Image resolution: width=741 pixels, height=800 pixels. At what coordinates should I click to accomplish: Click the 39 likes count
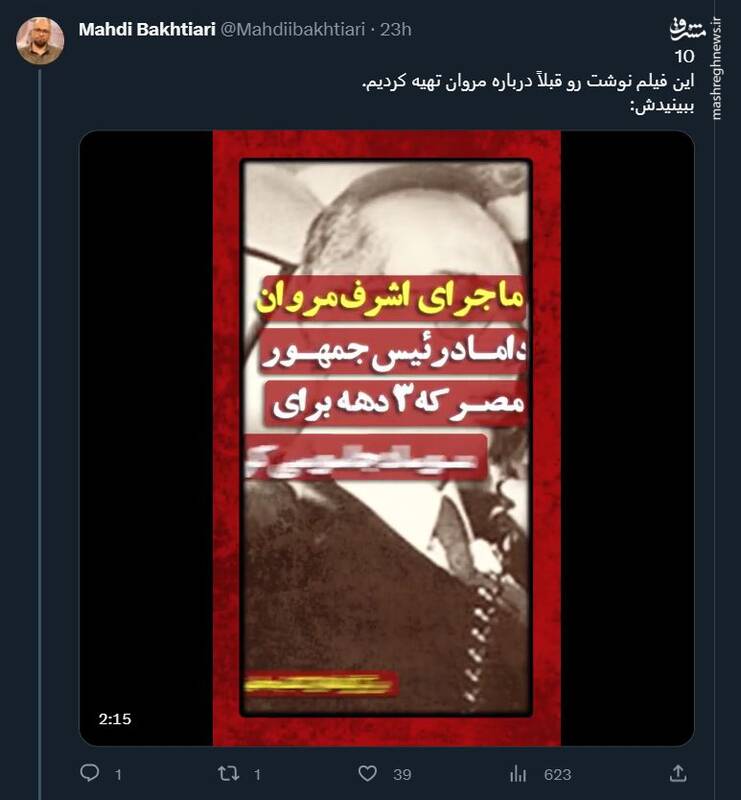[402, 775]
